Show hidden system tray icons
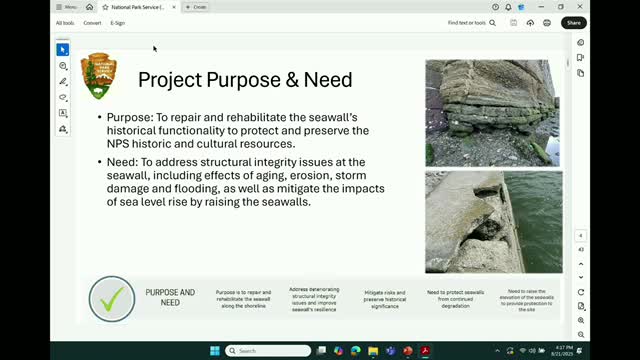 [x=497, y=351]
